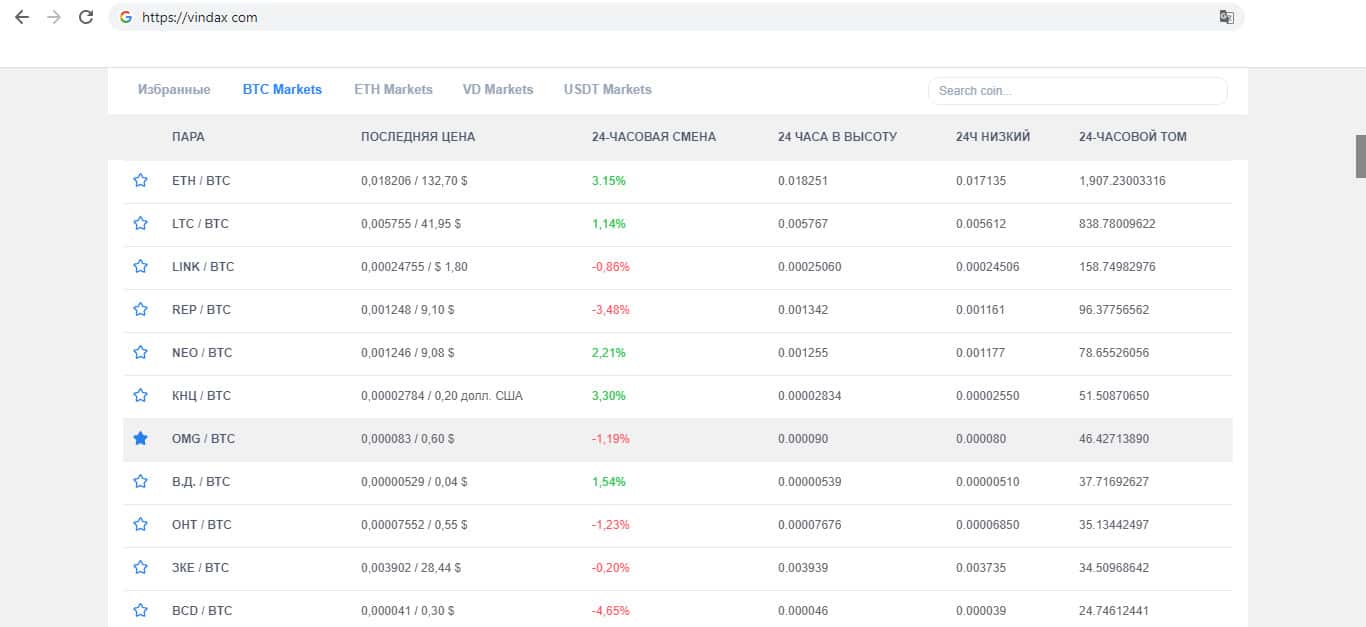Open the USDT Markets tab
This screenshot has width=1366, height=627.
pos(607,90)
